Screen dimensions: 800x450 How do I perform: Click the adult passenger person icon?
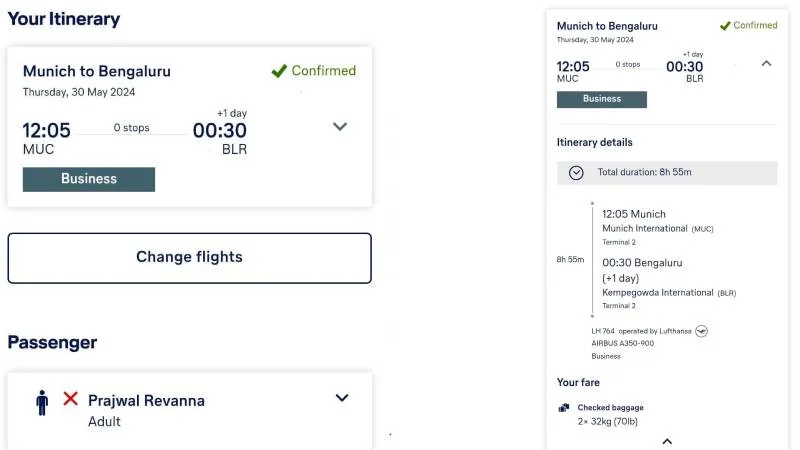click(x=42, y=402)
